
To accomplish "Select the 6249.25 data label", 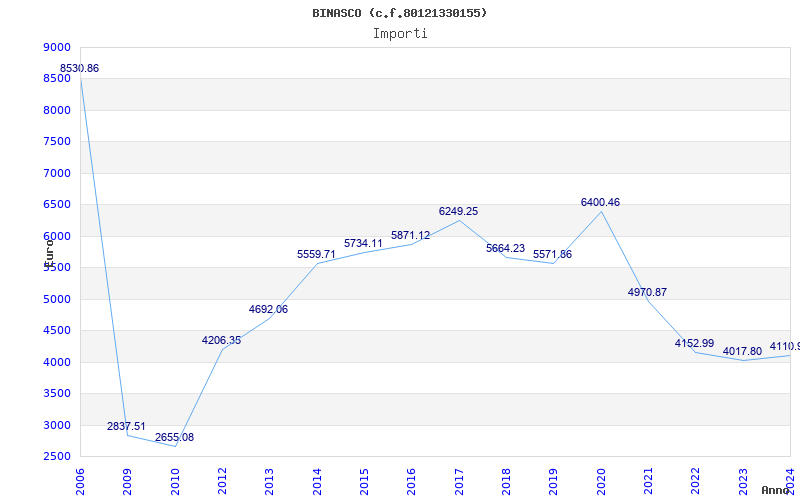I will pos(458,211).
